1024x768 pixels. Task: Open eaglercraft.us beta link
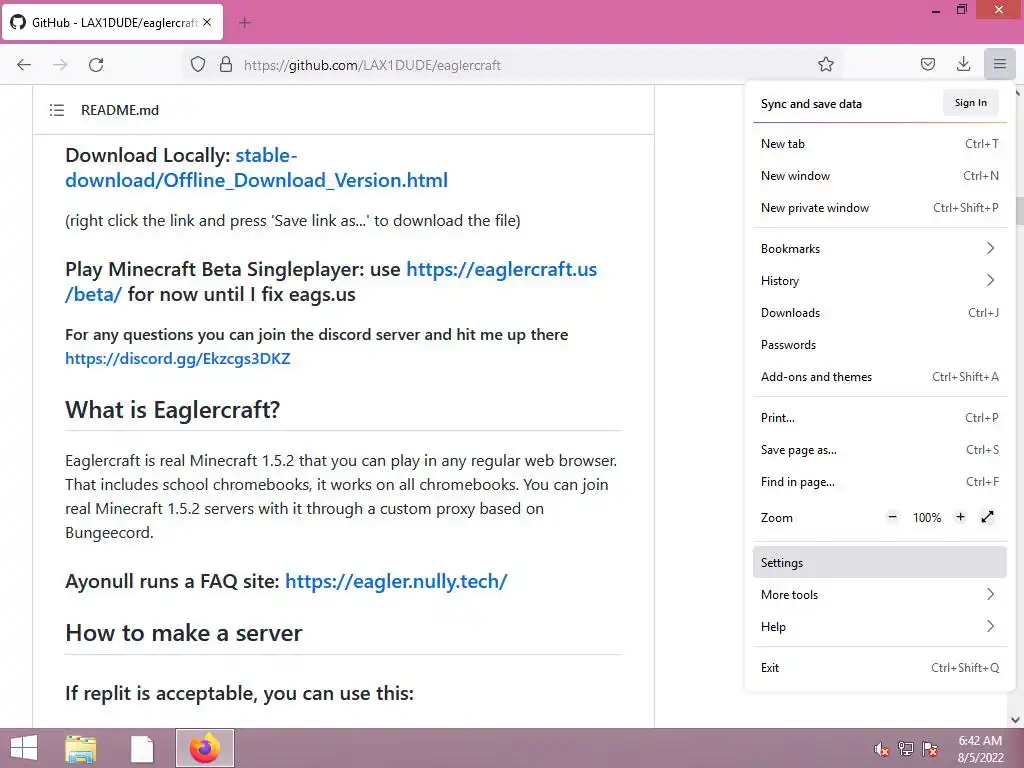point(502,269)
